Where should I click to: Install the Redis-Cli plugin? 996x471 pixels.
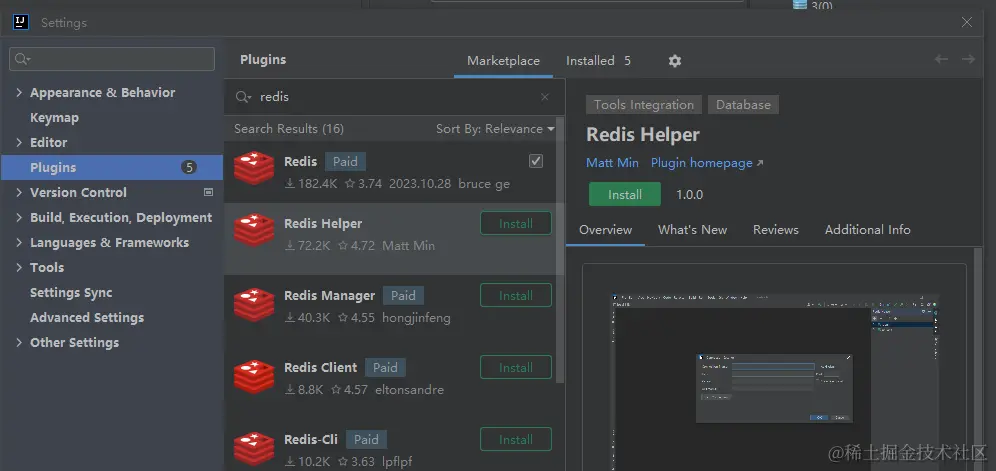tap(516, 439)
